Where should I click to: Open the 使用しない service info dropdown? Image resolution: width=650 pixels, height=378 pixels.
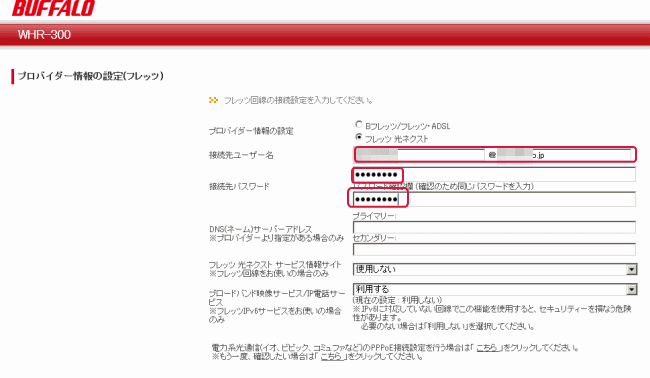pyautogui.click(x=495, y=269)
